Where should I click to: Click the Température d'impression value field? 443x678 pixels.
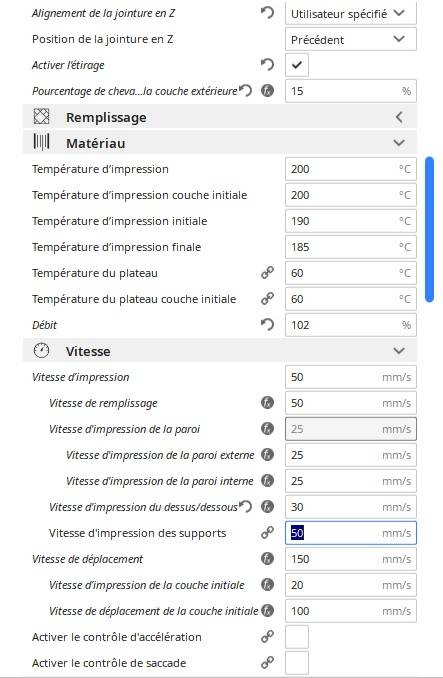(351, 169)
